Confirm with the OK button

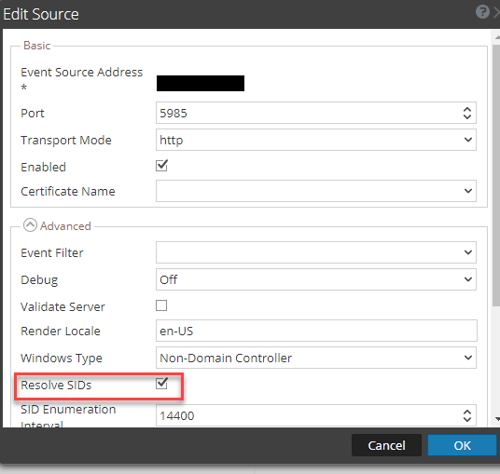pyautogui.click(x=462, y=445)
